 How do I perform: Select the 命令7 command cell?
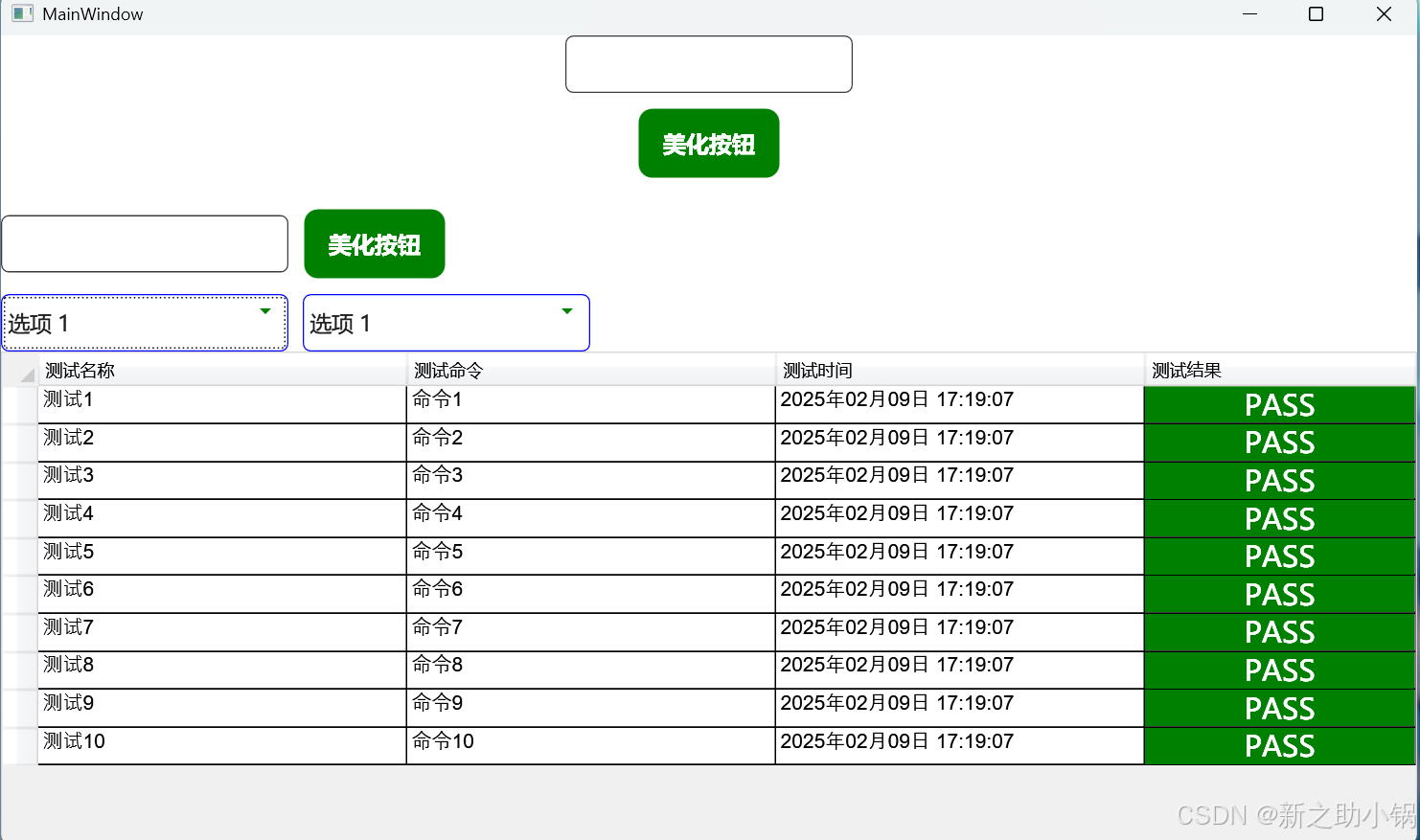click(591, 632)
